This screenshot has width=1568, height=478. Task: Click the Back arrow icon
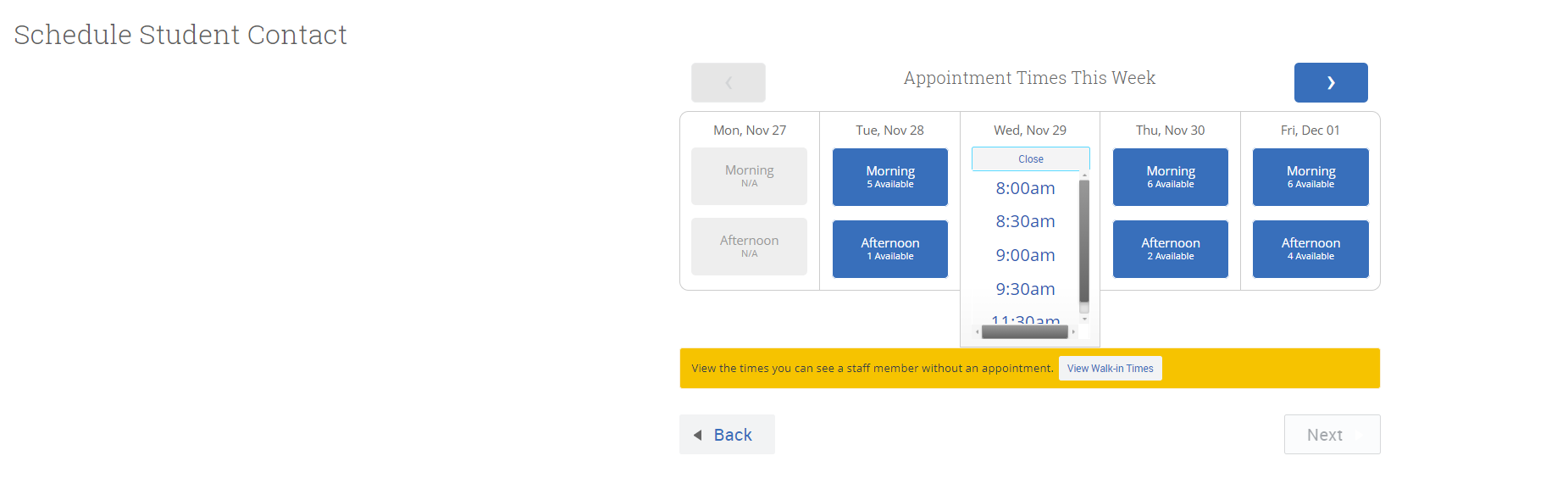[x=698, y=435]
